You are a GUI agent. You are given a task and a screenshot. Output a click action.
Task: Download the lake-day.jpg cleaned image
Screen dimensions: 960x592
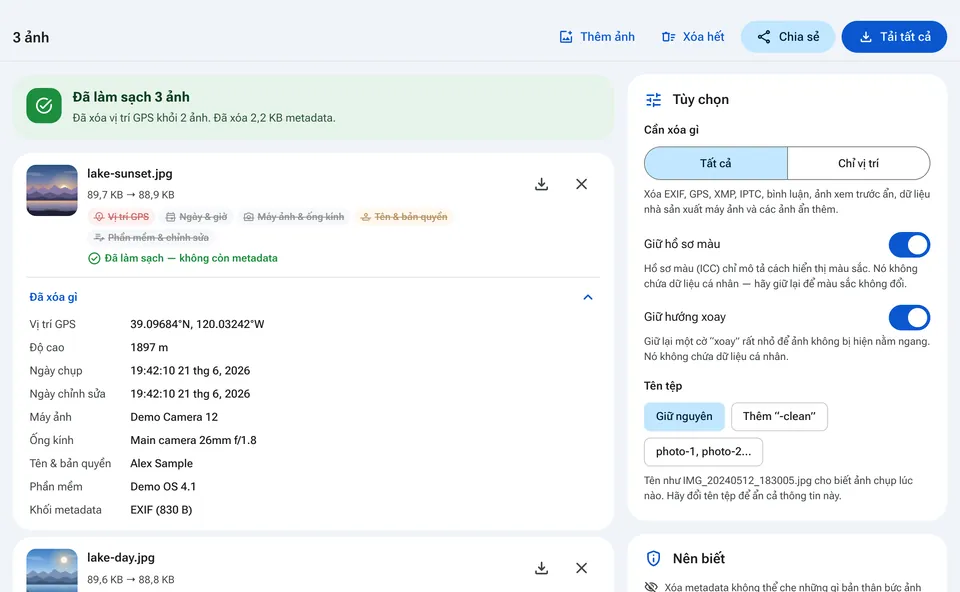541,568
